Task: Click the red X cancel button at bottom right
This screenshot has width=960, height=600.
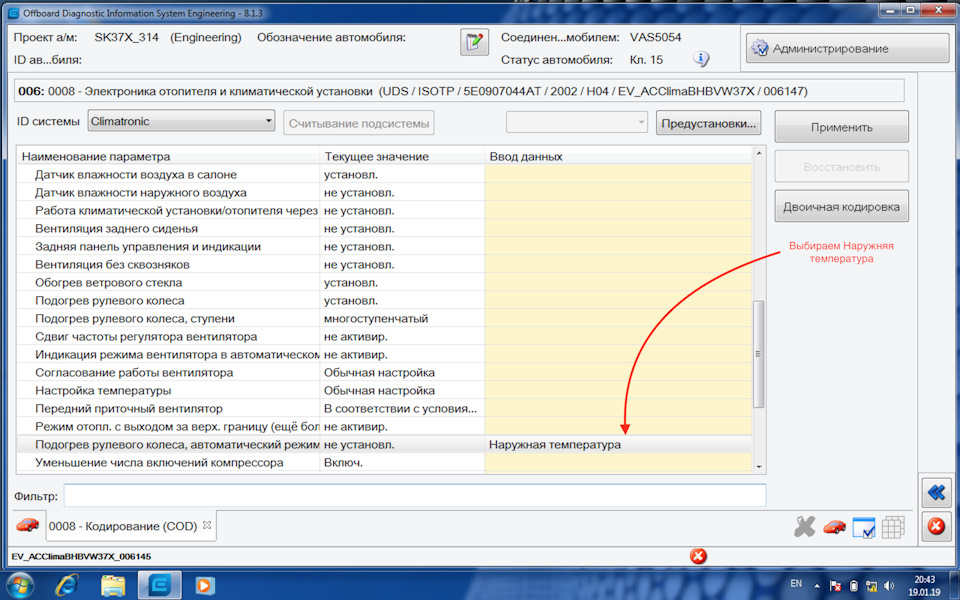Action: 936,526
